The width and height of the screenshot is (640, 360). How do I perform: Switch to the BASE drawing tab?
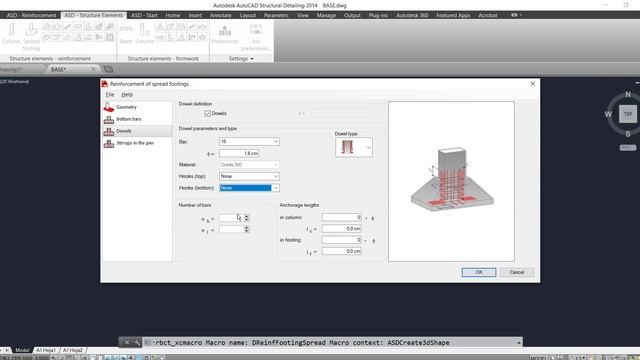pos(58,69)
